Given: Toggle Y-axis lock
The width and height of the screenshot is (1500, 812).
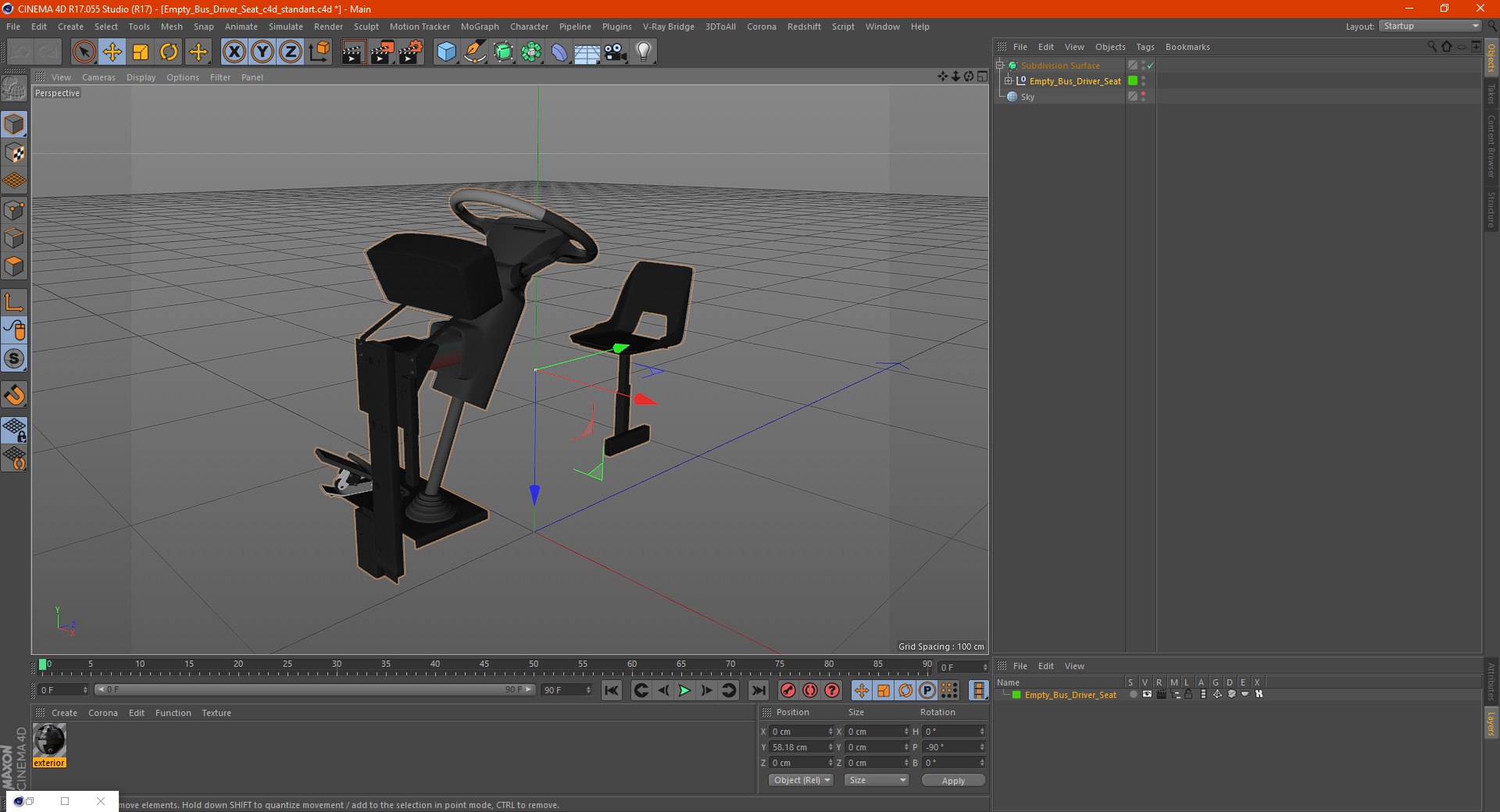Looking at the screenshot, I should pyautogui.click(x=262, y=52).
